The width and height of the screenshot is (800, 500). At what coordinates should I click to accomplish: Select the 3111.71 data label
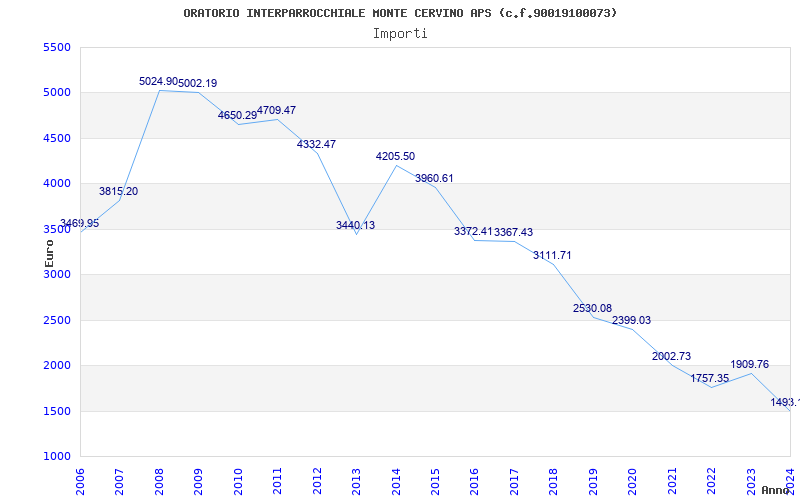coord(553,256)
